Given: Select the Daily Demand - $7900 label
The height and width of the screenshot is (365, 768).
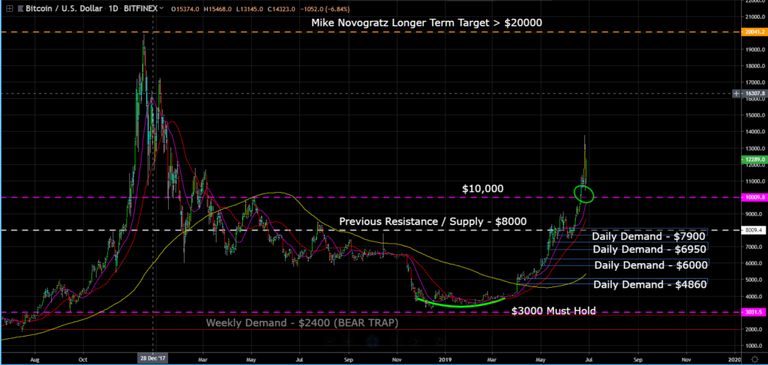Looking at the screenshot, I should [x=648, y=236].
